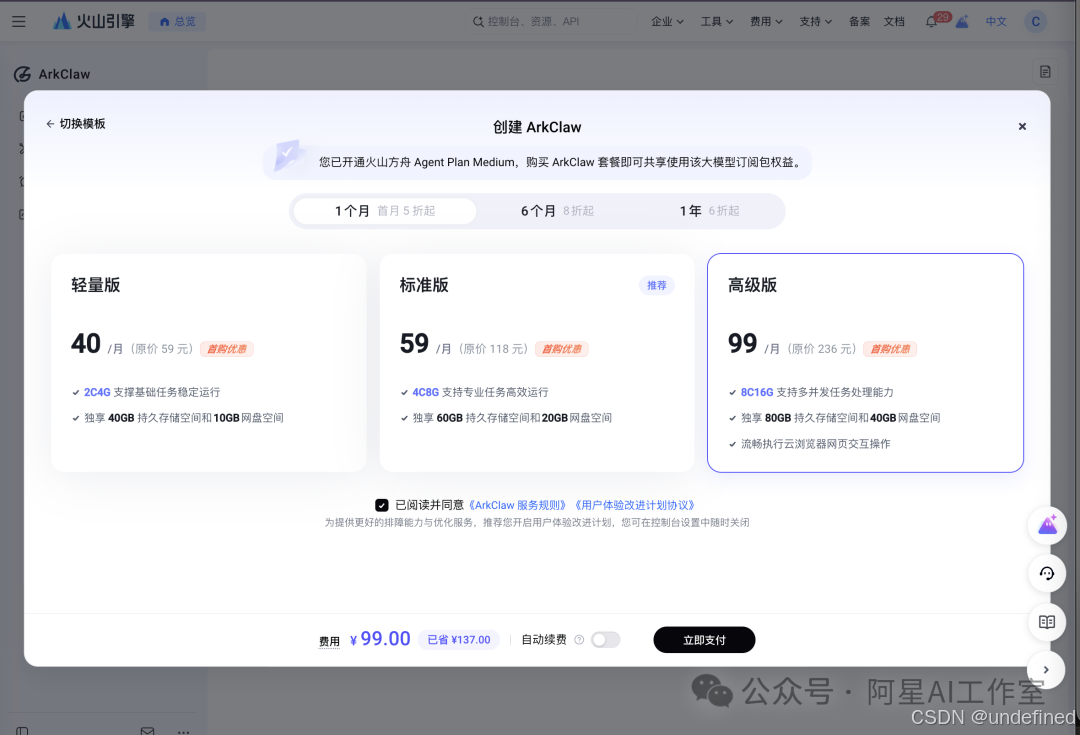Go back via 切换模板

tap(76, 124)
